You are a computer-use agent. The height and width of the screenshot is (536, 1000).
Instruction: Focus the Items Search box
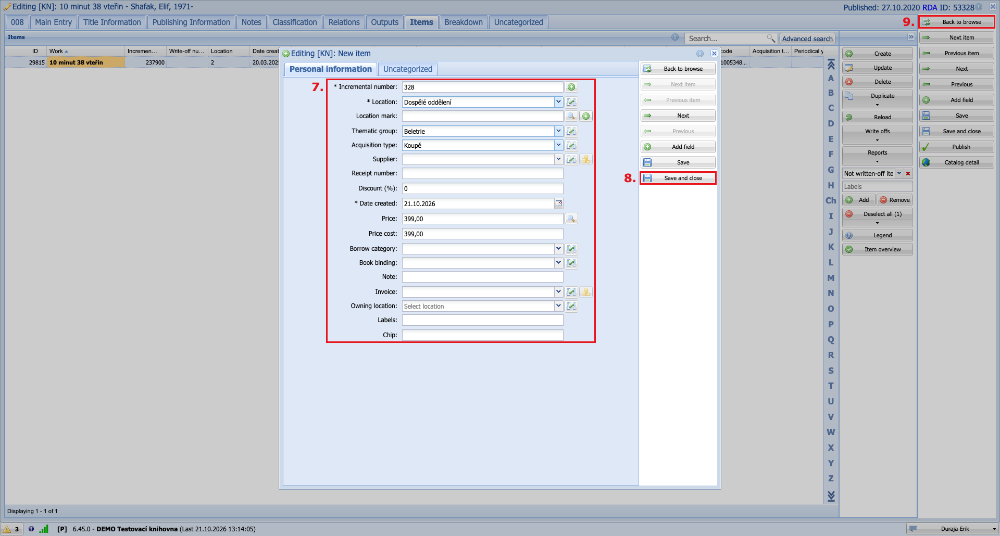pyautogui.click(x=726, y=38)
